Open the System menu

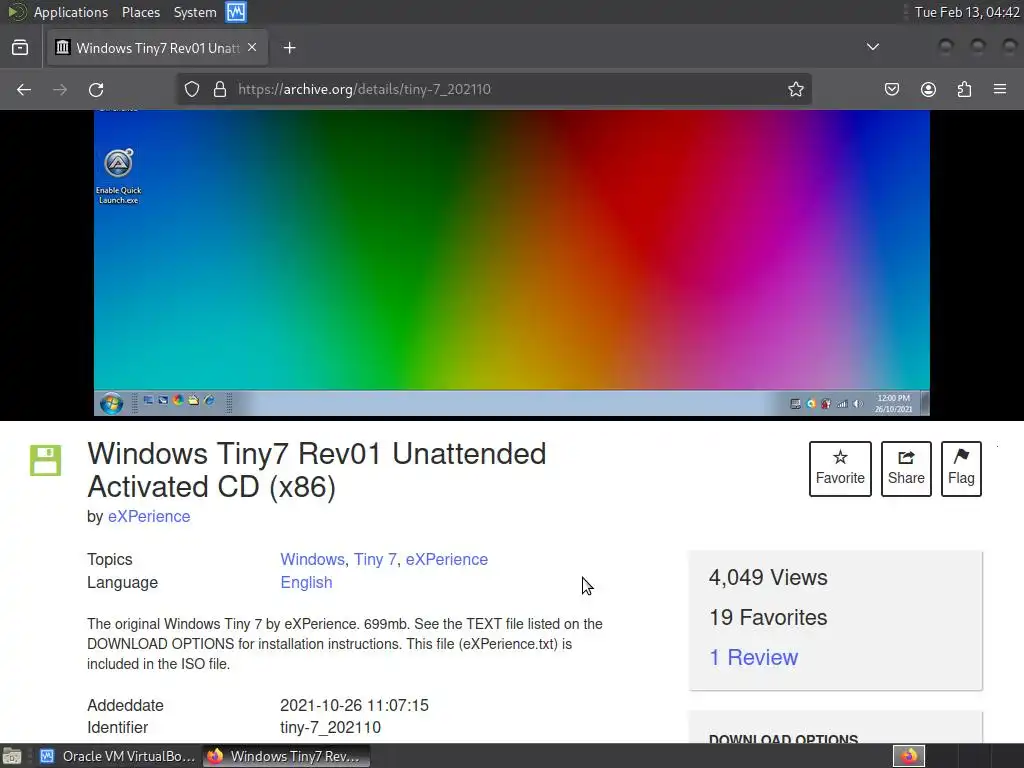tap(195, 12)
